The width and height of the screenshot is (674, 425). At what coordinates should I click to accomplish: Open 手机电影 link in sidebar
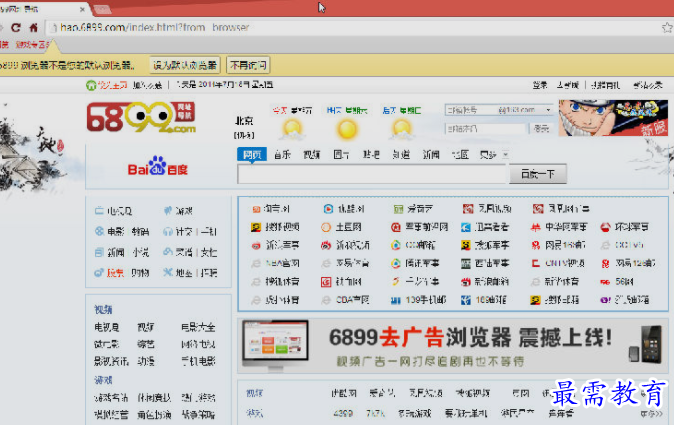[198, 361]
